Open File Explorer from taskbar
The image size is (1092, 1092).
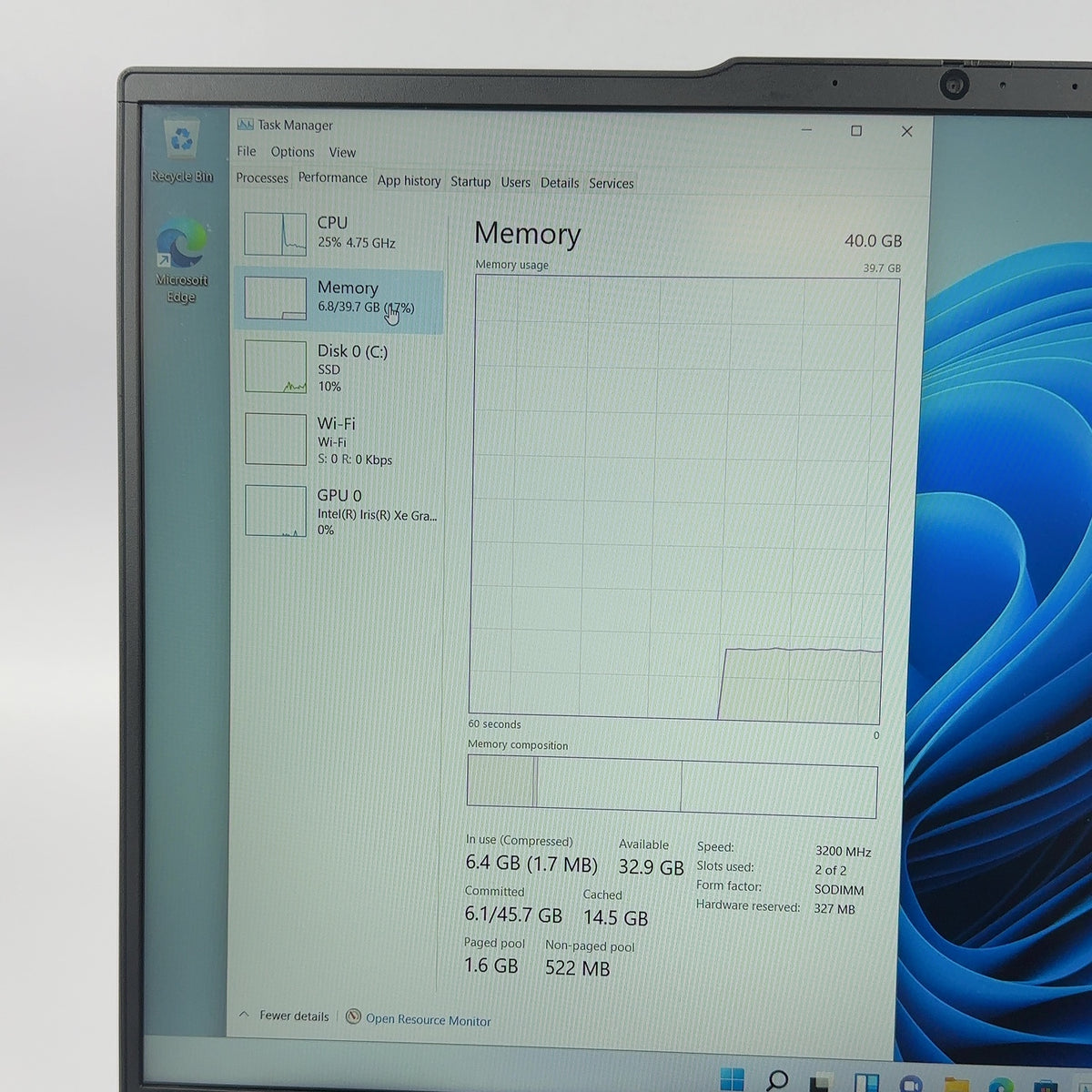pyautogui.click(x=956, y=1085)
